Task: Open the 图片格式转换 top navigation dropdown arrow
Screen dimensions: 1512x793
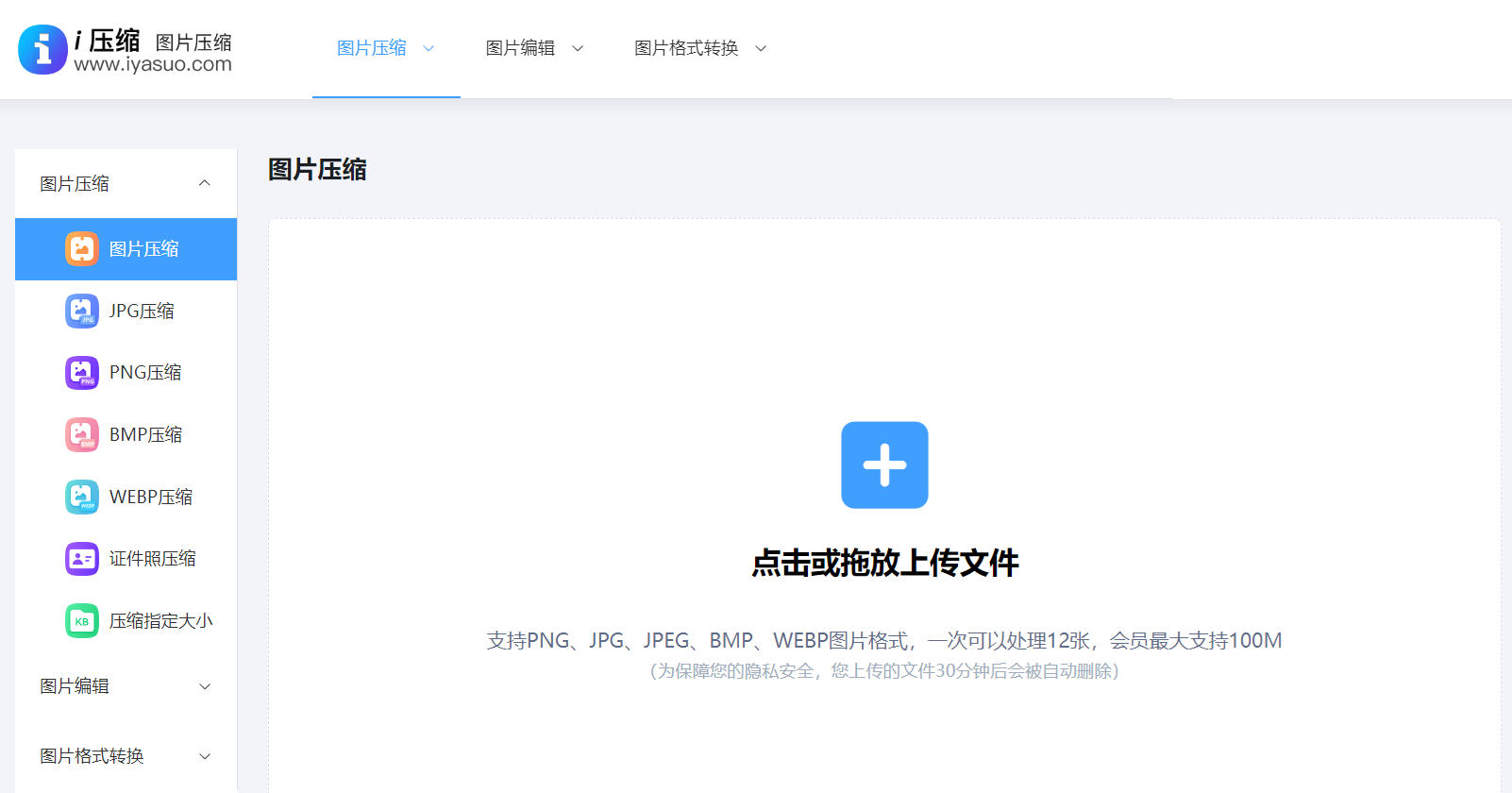Action: click(761, 48)
